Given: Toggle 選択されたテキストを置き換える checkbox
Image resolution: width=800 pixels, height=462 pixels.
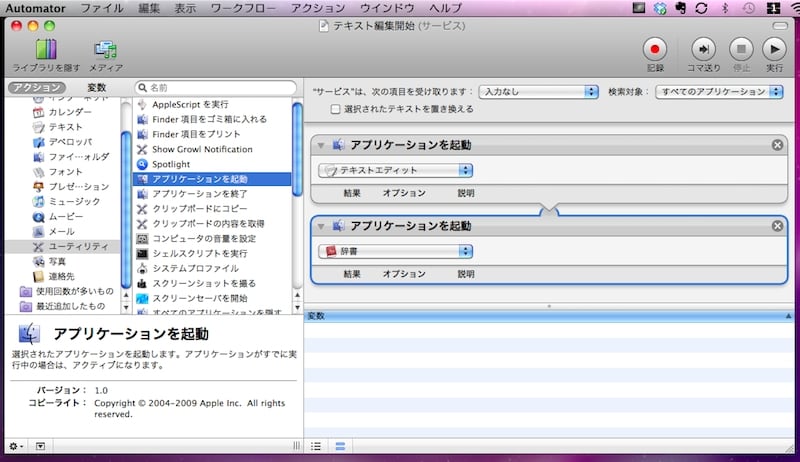Looking at the screenshot, I should click(x=335, y=109).
